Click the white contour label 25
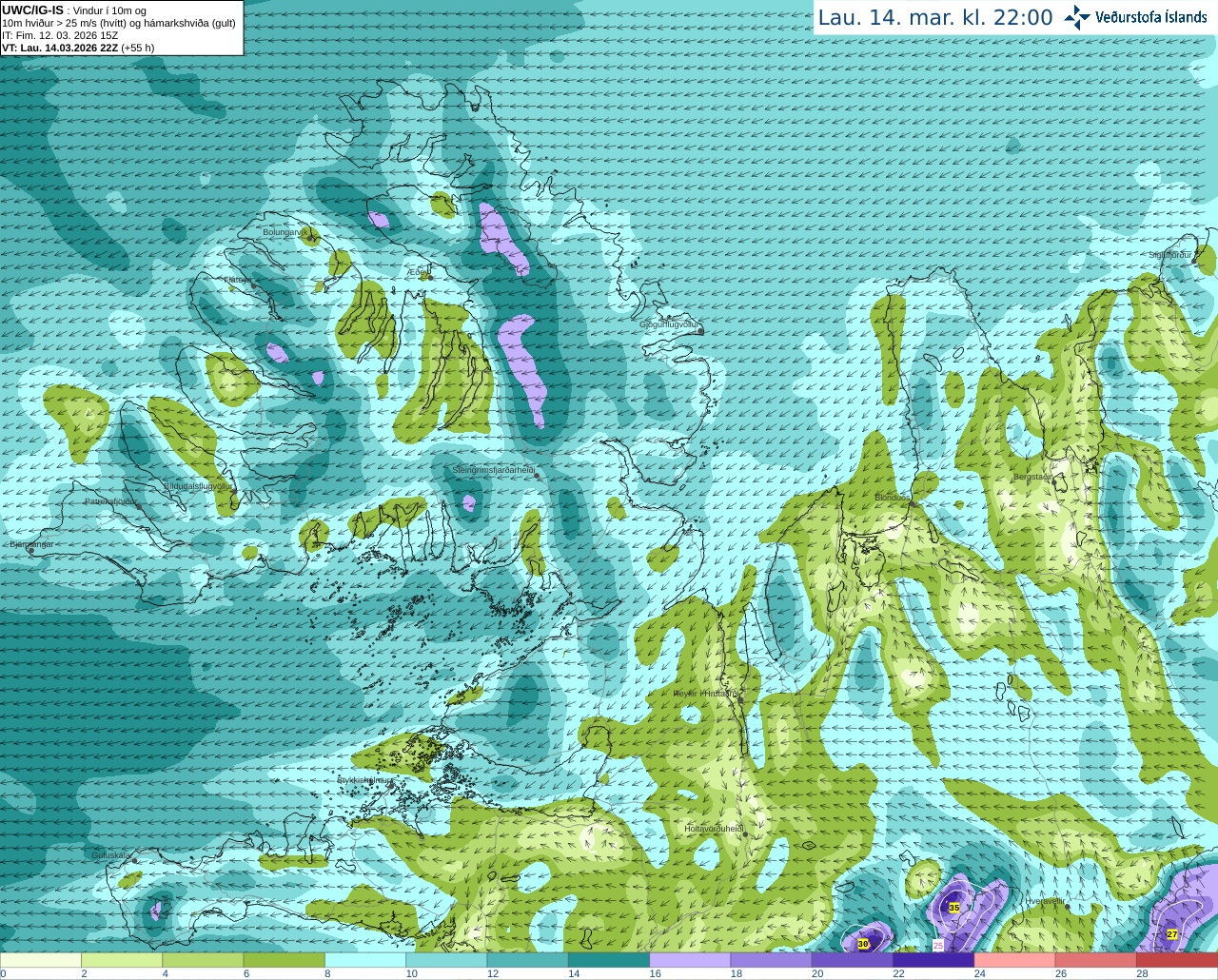The width and height of the screenshot is (1218, 980). click(x=938, y=945)
